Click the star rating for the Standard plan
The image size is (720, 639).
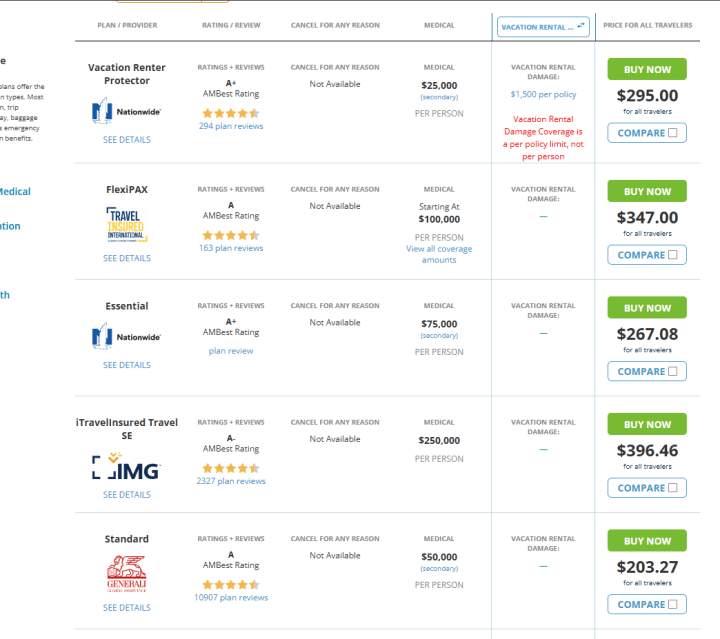(x=231, y=584)
